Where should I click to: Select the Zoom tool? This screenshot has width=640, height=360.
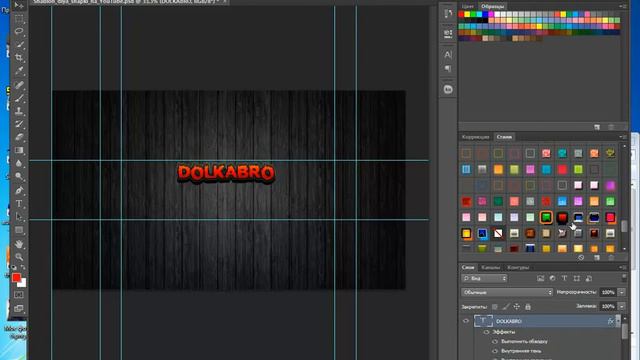pyautogui.click(x=19, y=257)
